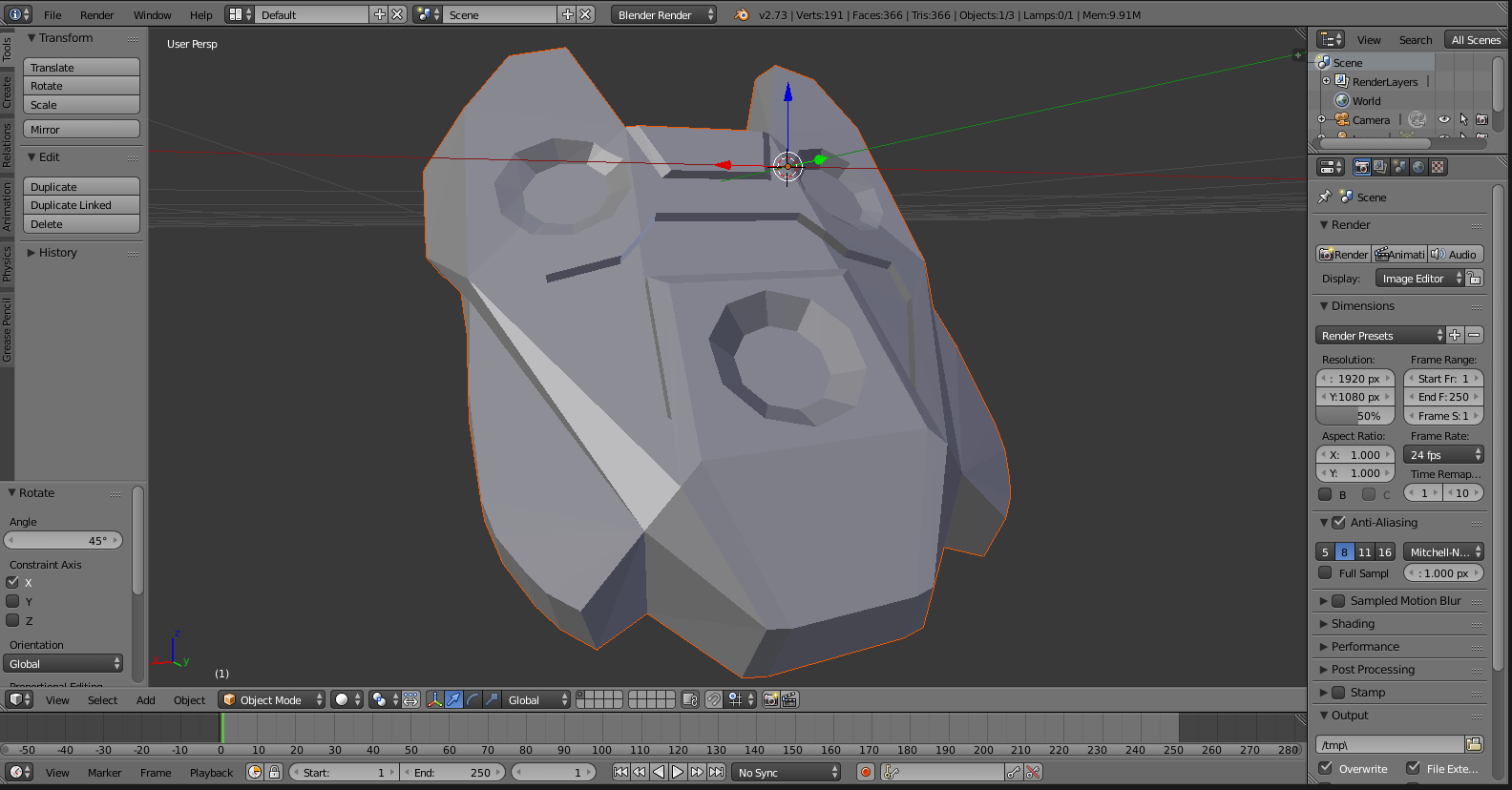Open the Texture properties tab (checker icon)
Viewport: 1512px width, 790px height.
1438,167
